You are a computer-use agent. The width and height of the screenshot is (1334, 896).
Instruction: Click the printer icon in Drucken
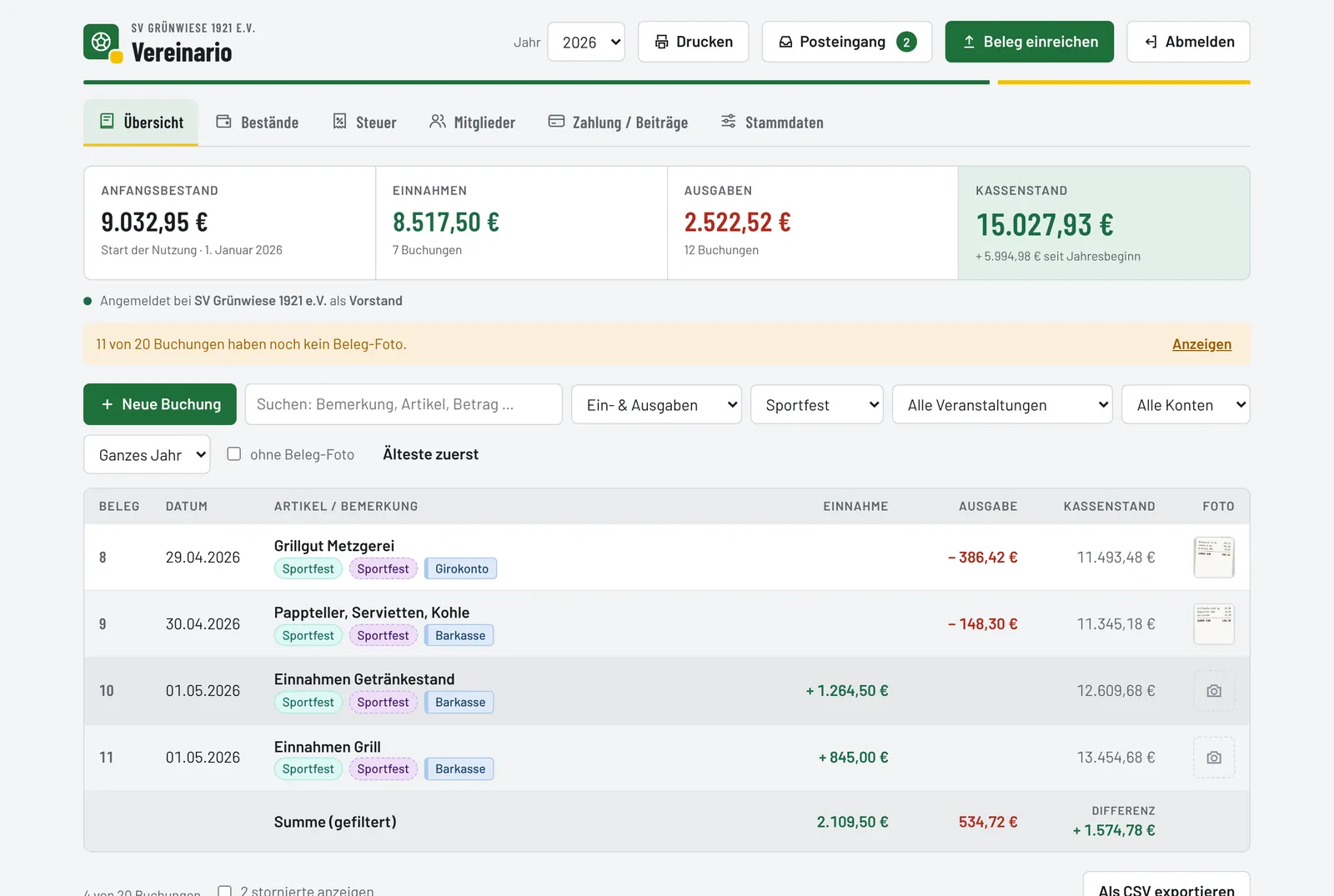point(661,42)
